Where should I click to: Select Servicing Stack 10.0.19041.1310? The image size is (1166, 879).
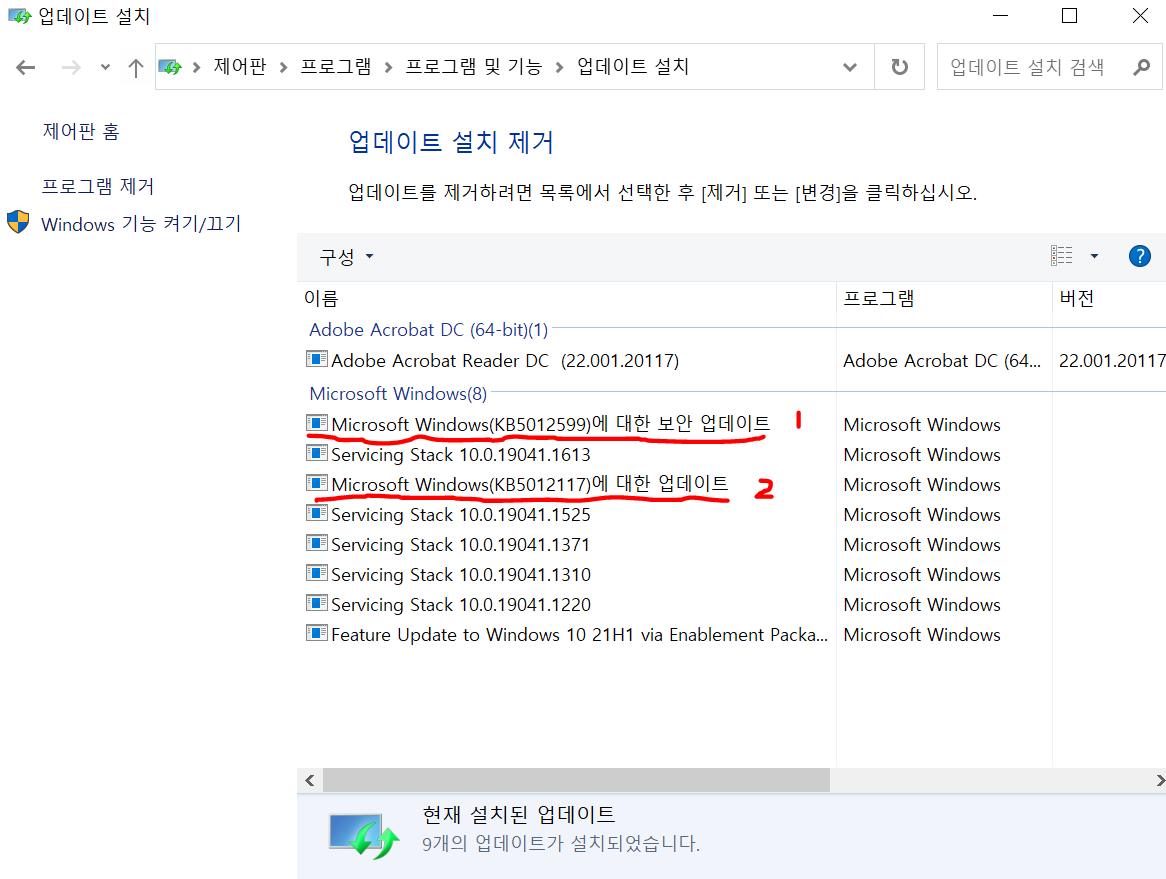click(x=460, y=575)
